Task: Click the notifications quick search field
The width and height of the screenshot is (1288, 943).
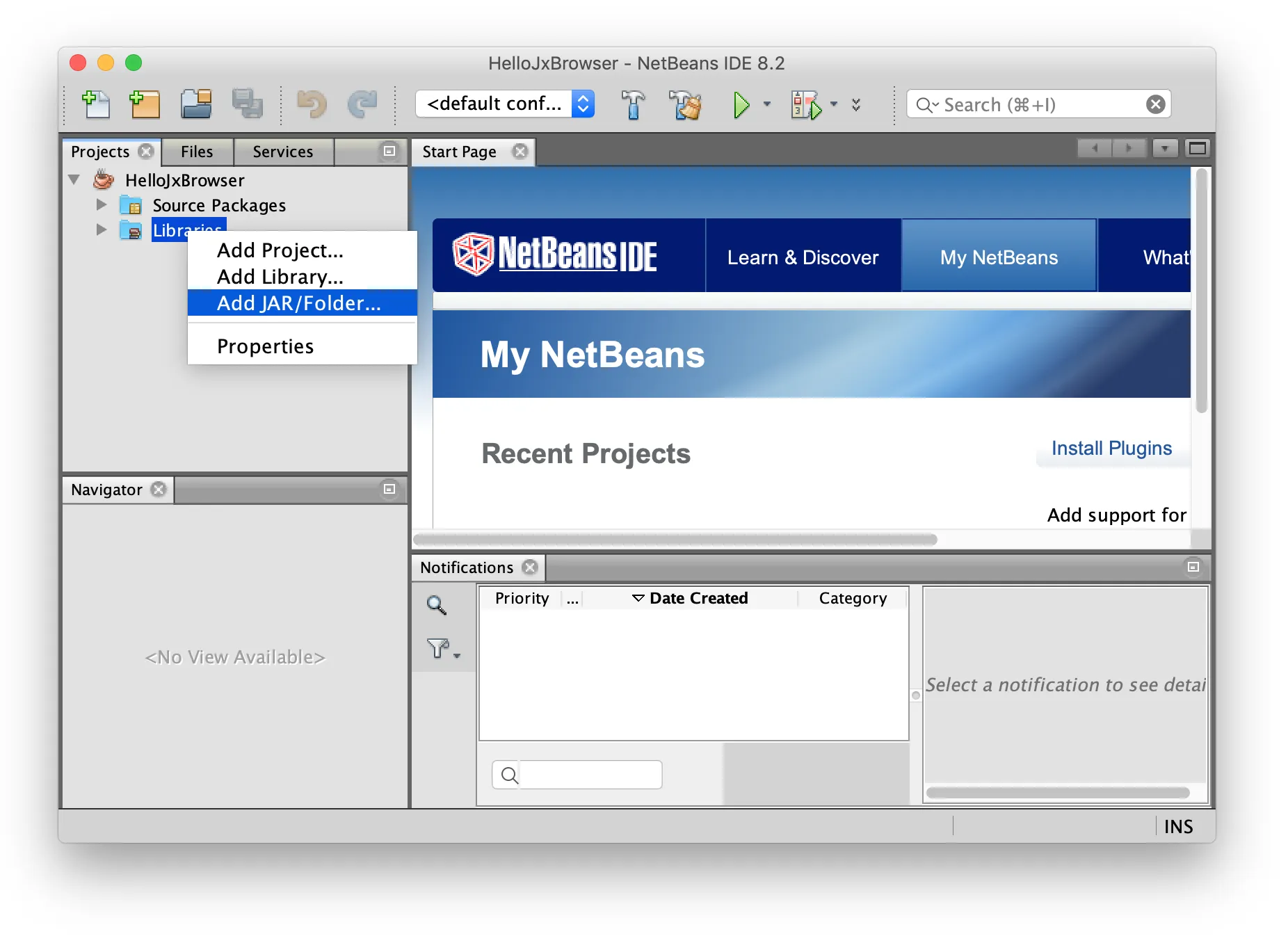Action: (x=577, y=774)
